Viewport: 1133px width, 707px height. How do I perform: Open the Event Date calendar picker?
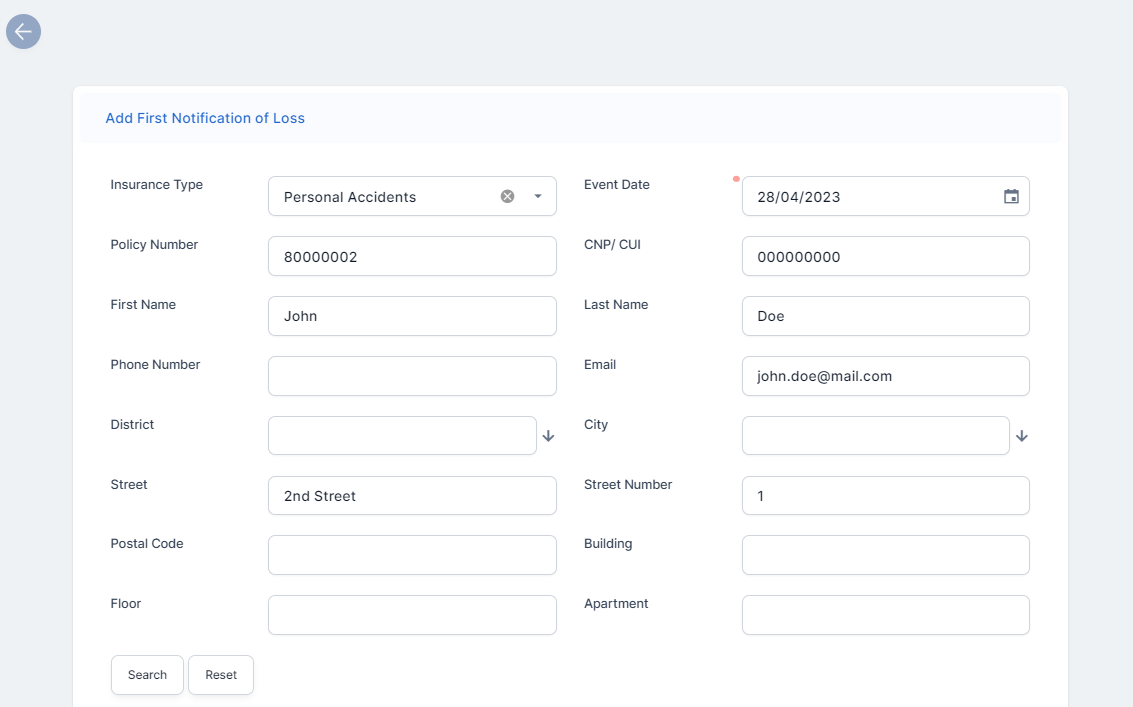click(1011, 196)
